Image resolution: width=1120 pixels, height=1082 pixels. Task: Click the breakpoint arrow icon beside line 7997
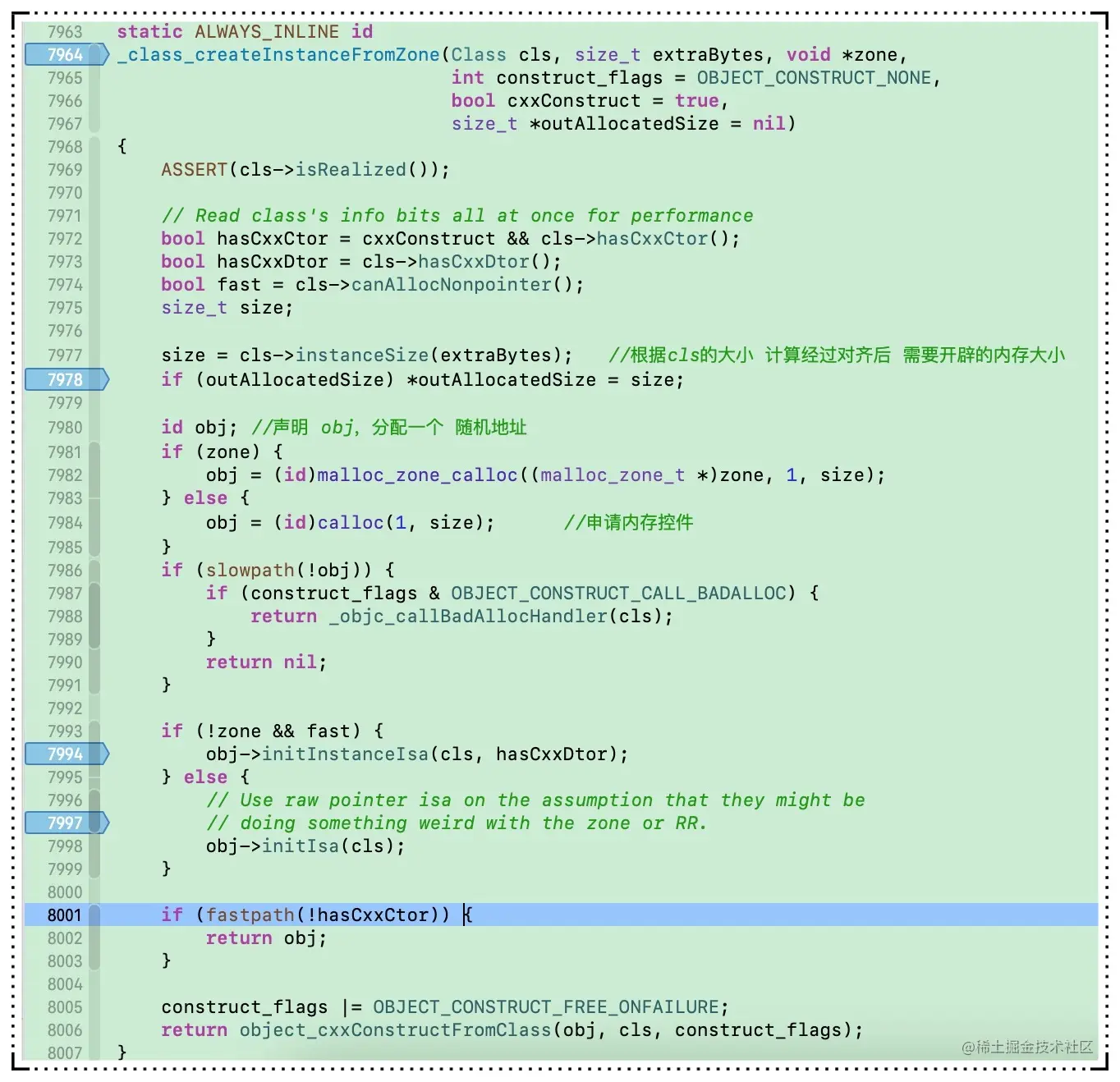tap(66, 823)
